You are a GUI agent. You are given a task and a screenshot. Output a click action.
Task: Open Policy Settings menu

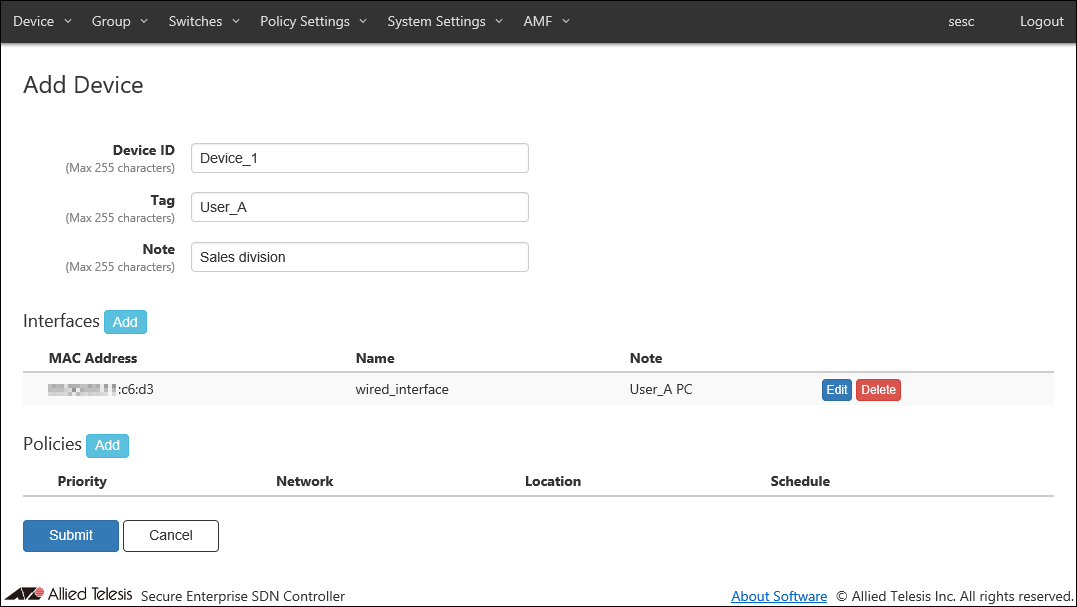coord(313,21)
